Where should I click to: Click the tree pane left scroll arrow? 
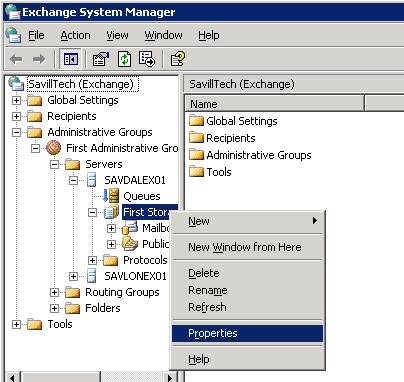[13, 377]
